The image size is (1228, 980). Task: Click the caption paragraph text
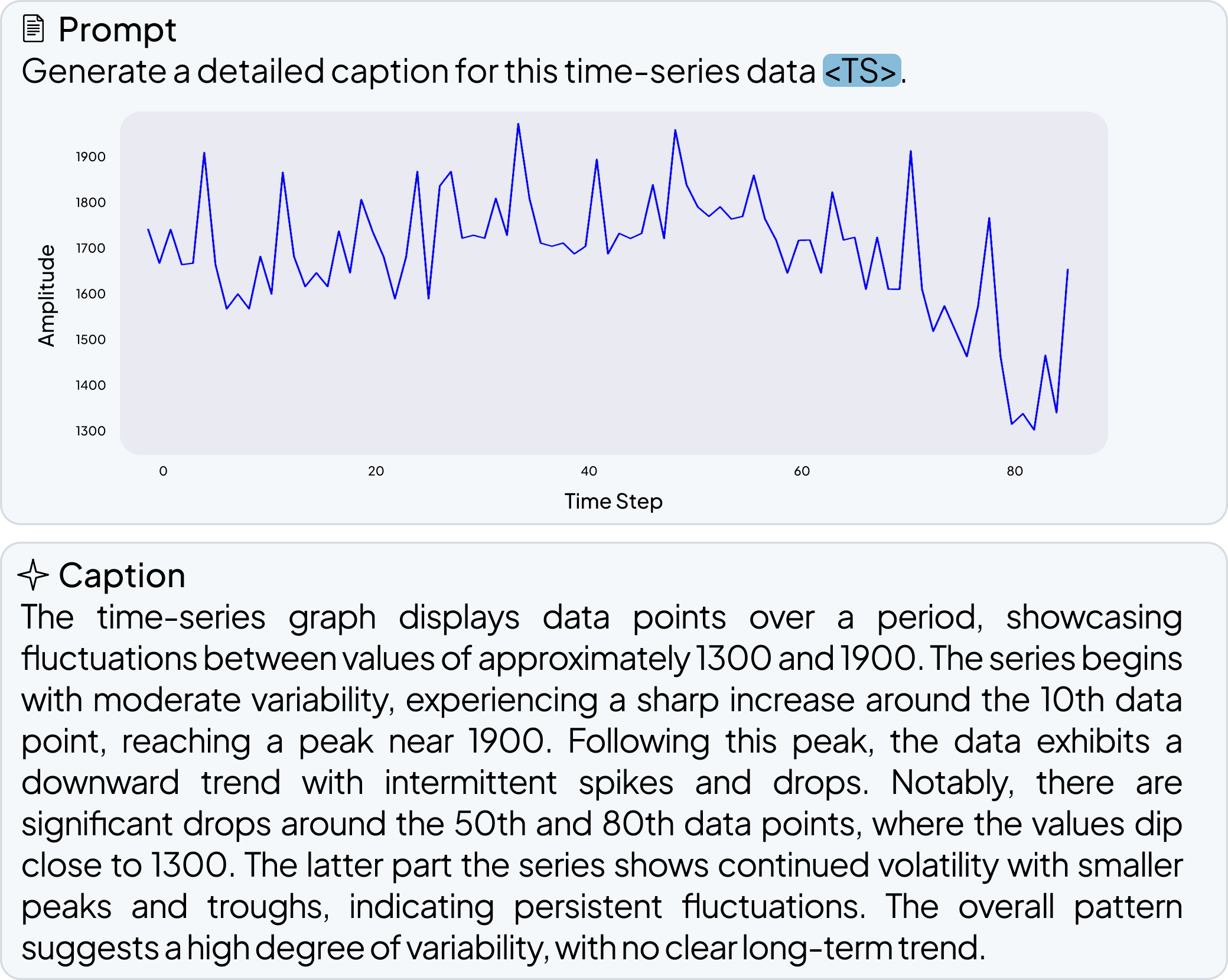click(x=601, y=782)
